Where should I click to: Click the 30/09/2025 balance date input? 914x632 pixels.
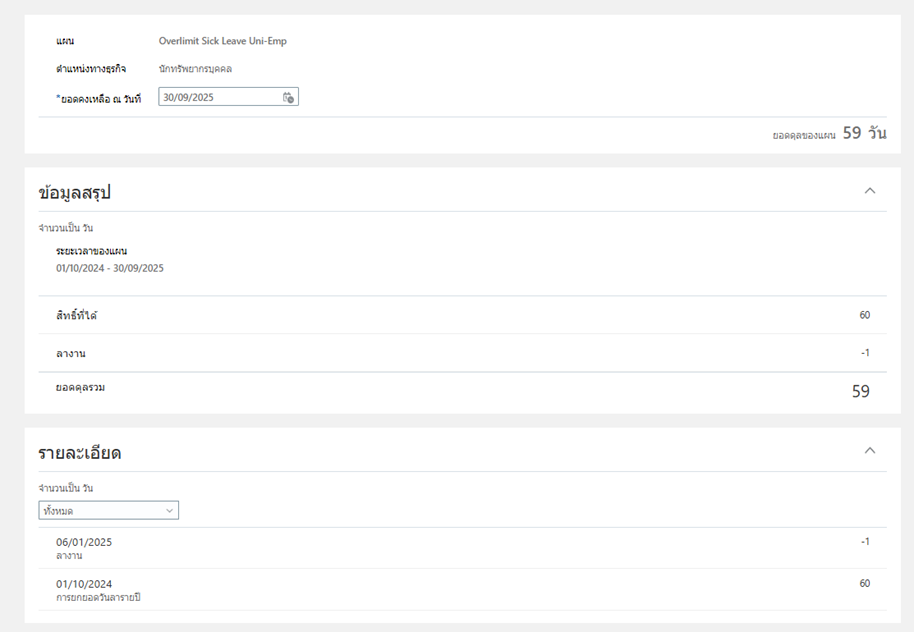218,98
